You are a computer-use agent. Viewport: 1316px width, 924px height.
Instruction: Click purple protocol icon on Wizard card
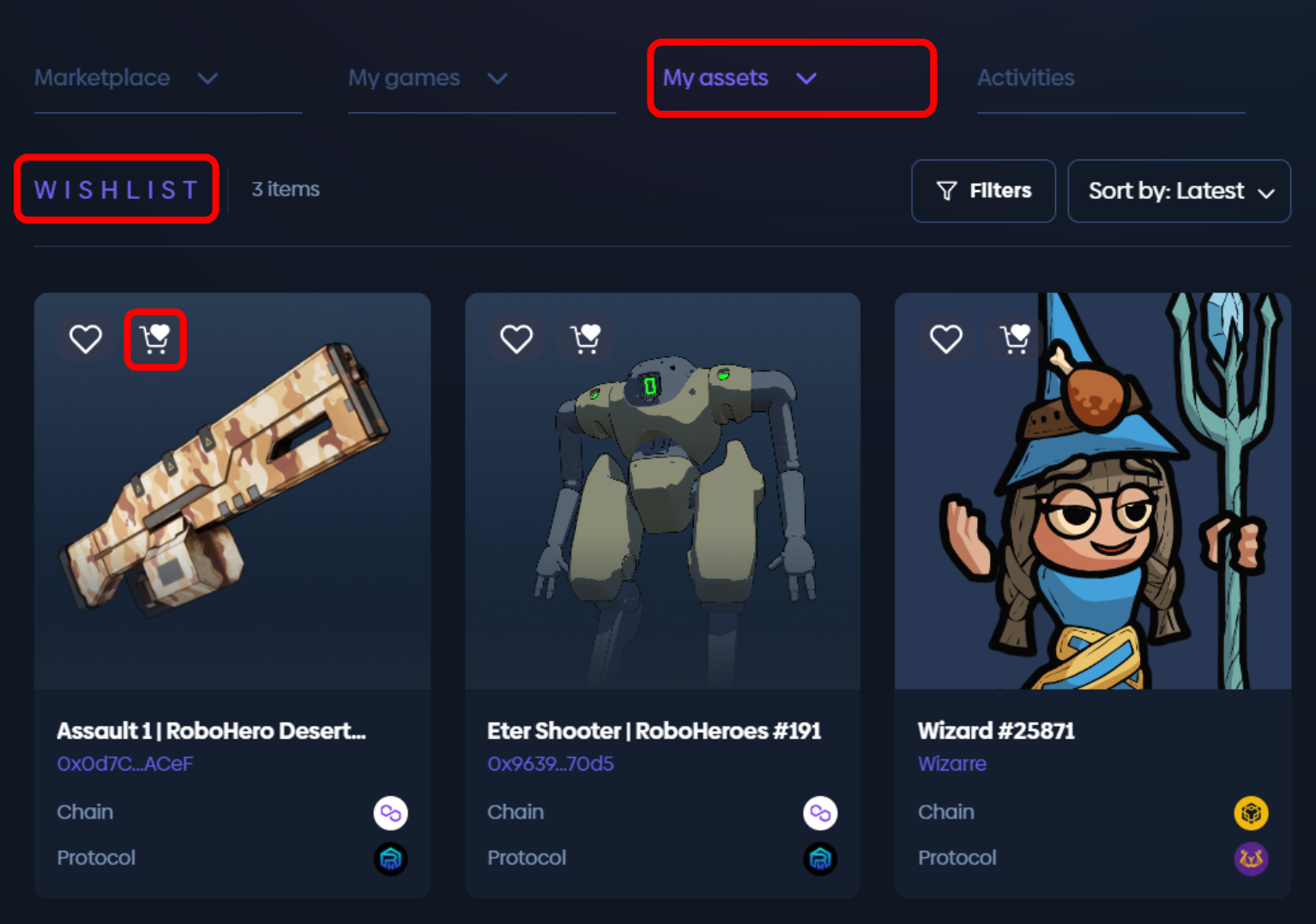(1251, 858)
